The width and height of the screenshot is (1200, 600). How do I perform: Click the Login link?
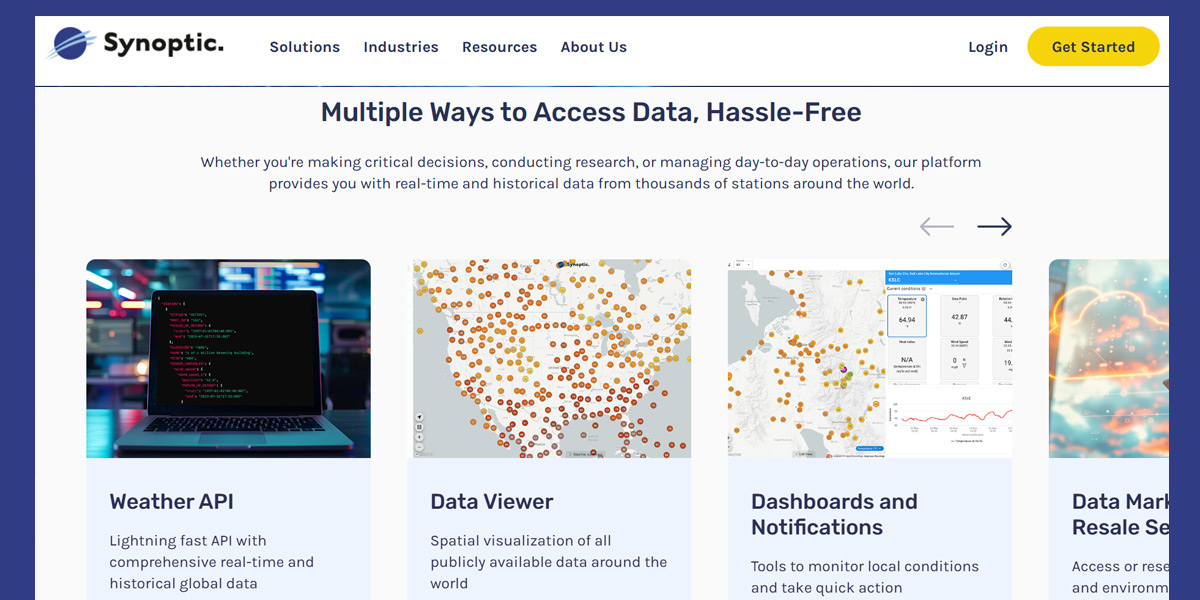987,47
